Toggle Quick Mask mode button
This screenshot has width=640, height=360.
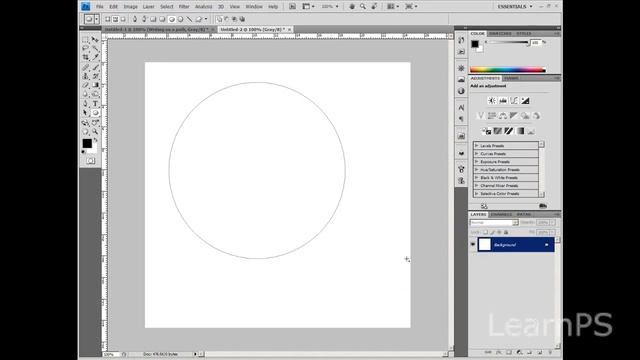click(91, 161)
